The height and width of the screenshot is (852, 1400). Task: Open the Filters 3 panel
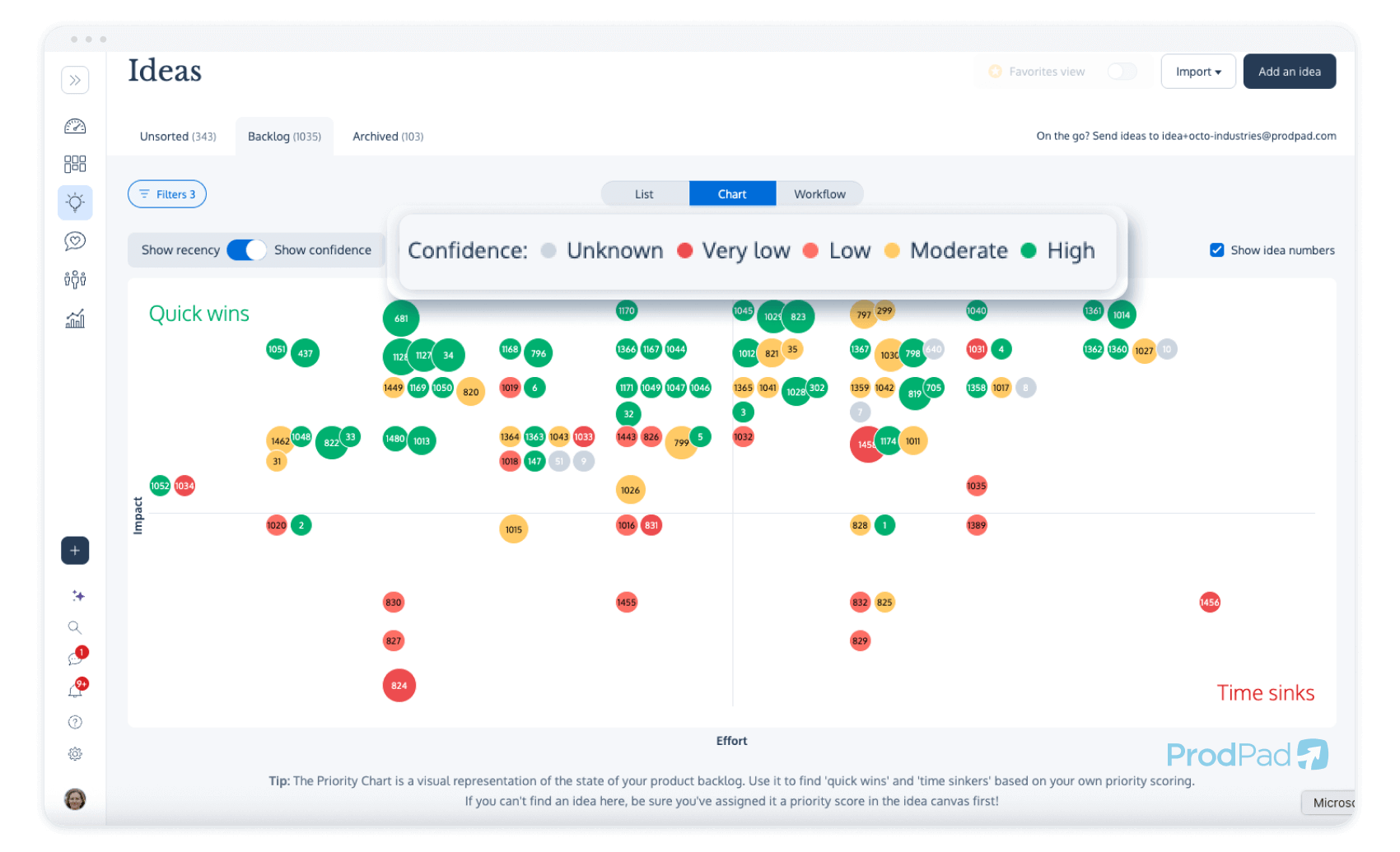click(x=167, y=194)
